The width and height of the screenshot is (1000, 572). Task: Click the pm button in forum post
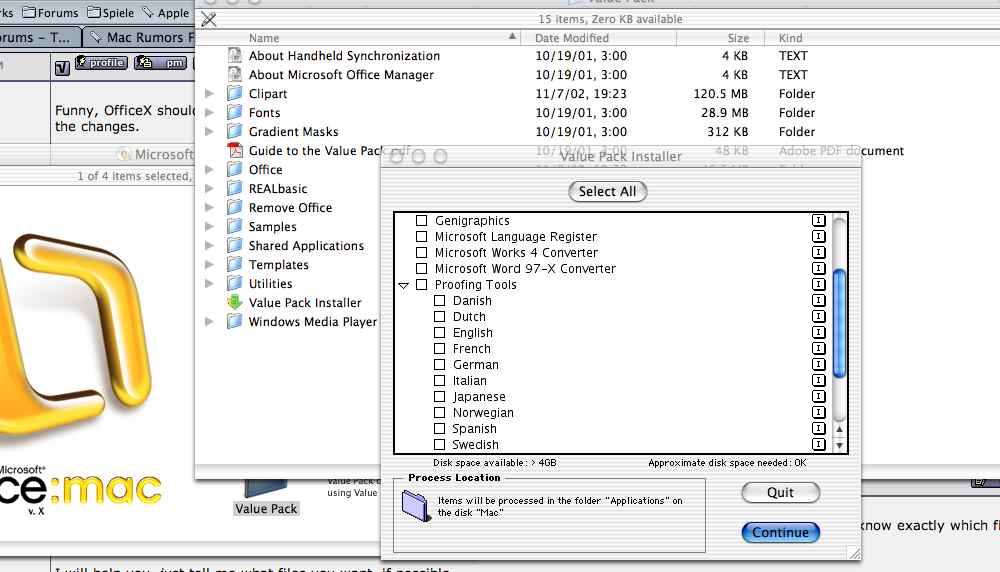(161, 62)
